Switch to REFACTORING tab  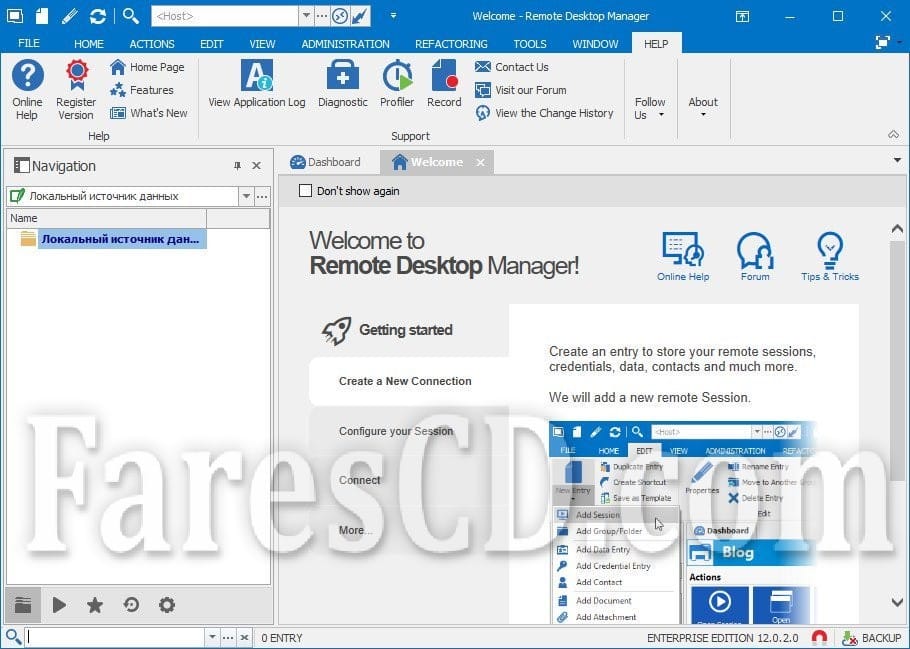coord(451,44)
